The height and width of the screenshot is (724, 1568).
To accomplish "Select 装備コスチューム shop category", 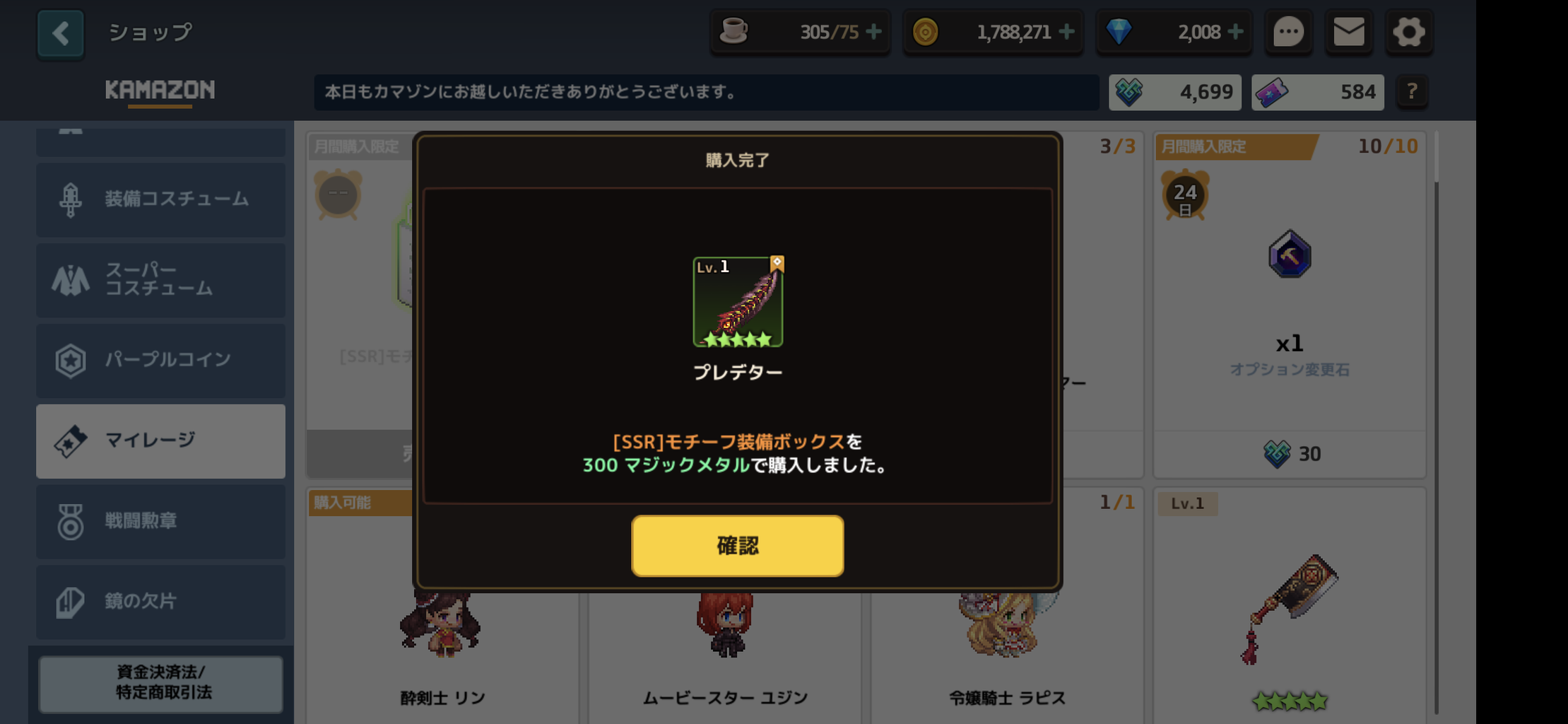I will click(161, 199).
